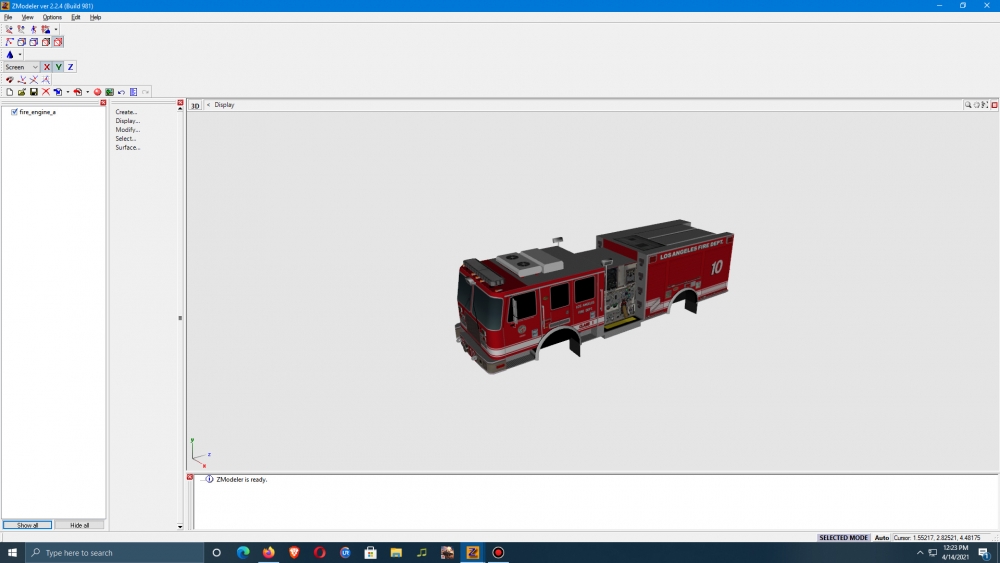Viewport: 1000px width, 563px height.
Task: Click the viewport orbit/rotate icon
Action: [976, 105]
